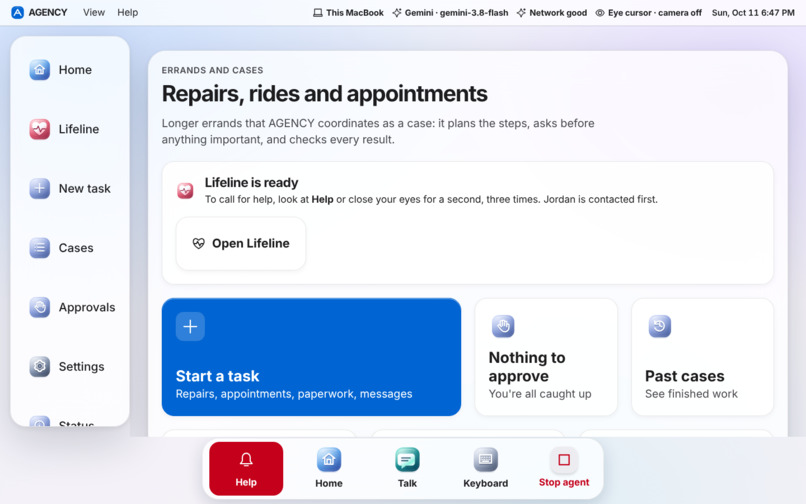This screenshot has height=504, width=806.
Task: Click the Settings gear icon in sidebar
Action: [40, 367]
